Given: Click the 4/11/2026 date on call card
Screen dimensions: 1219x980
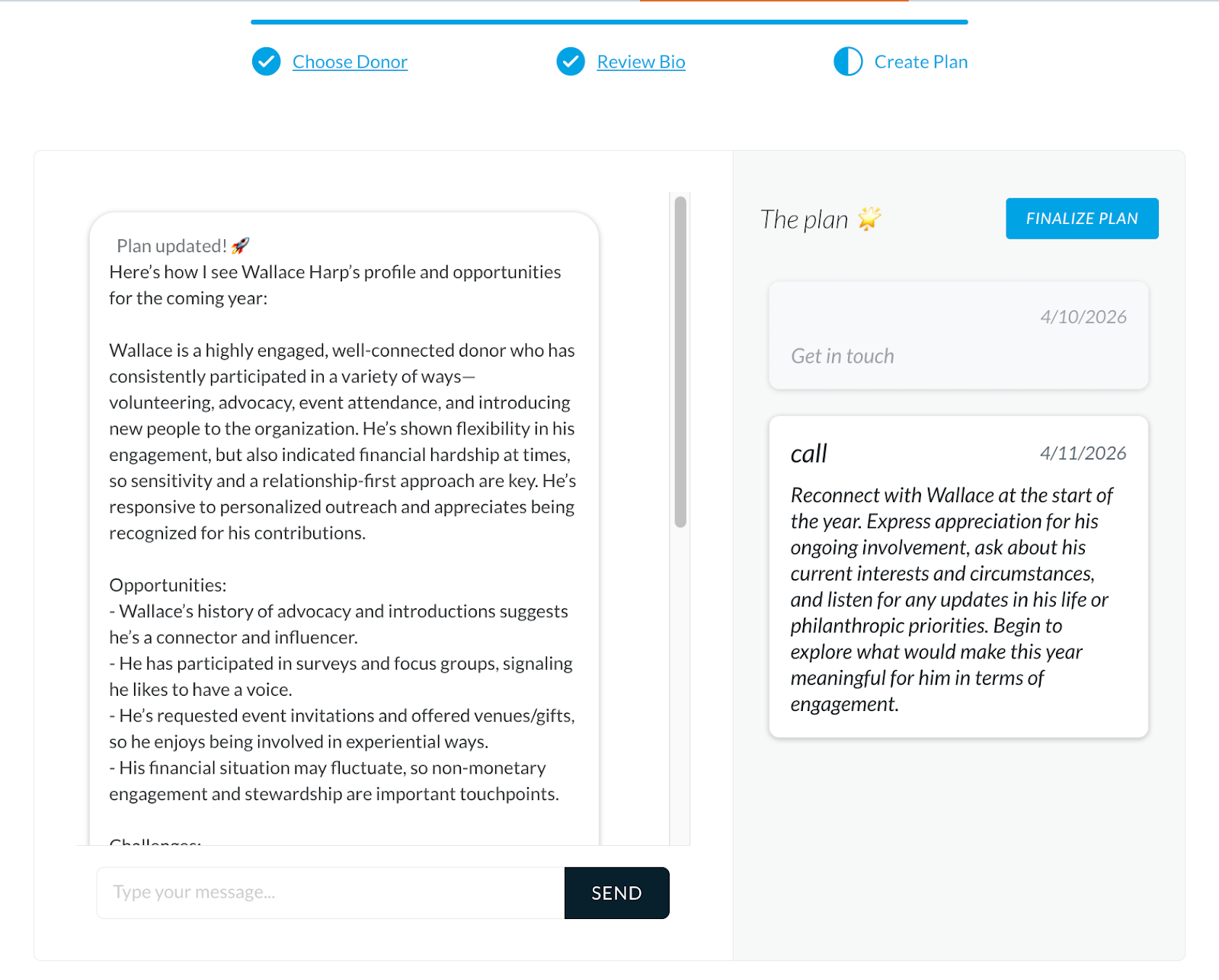Looking at the screenshot, I should (1083, 453).
